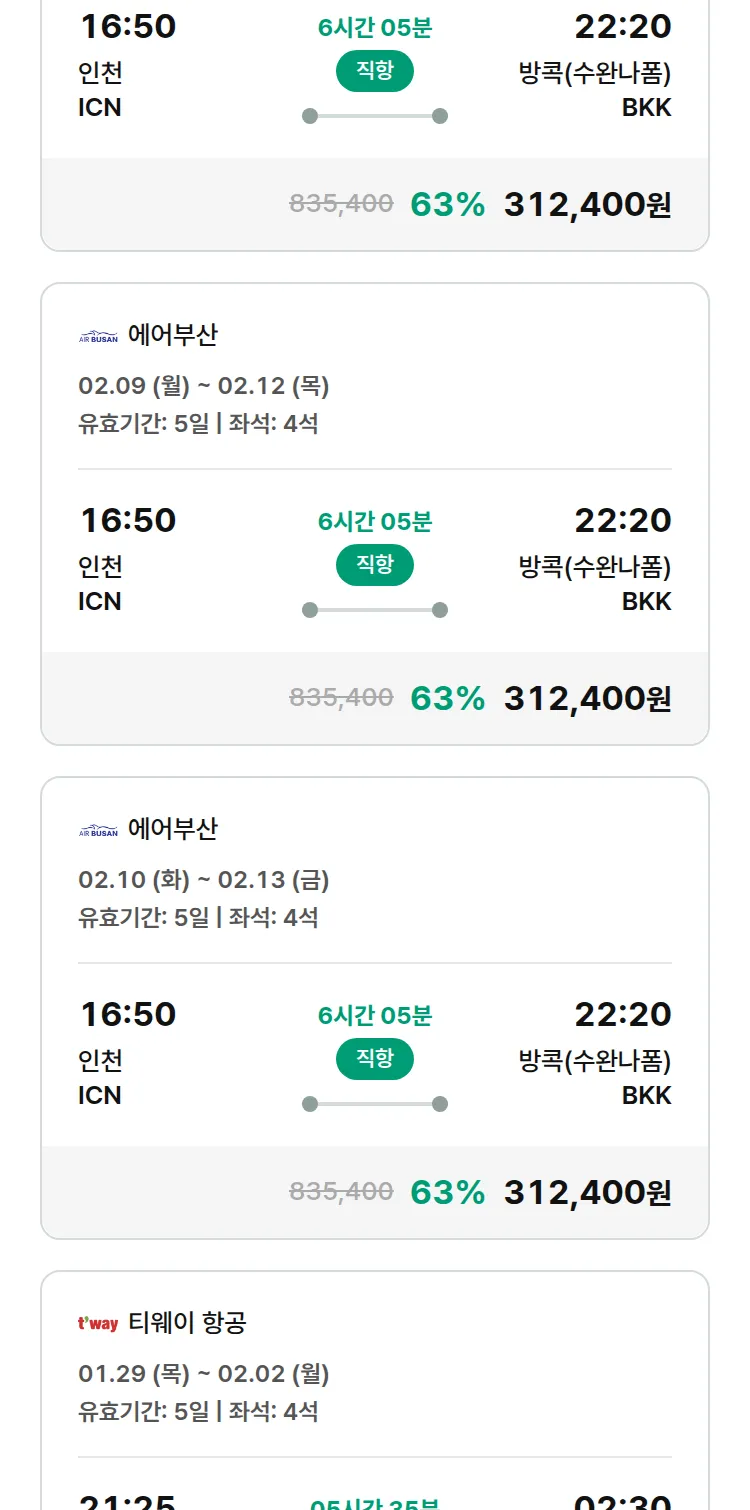The image size is (750, 1510).
Task: Select the 312,400원 price on the 02.10 flight
Action: point(587,1193)
